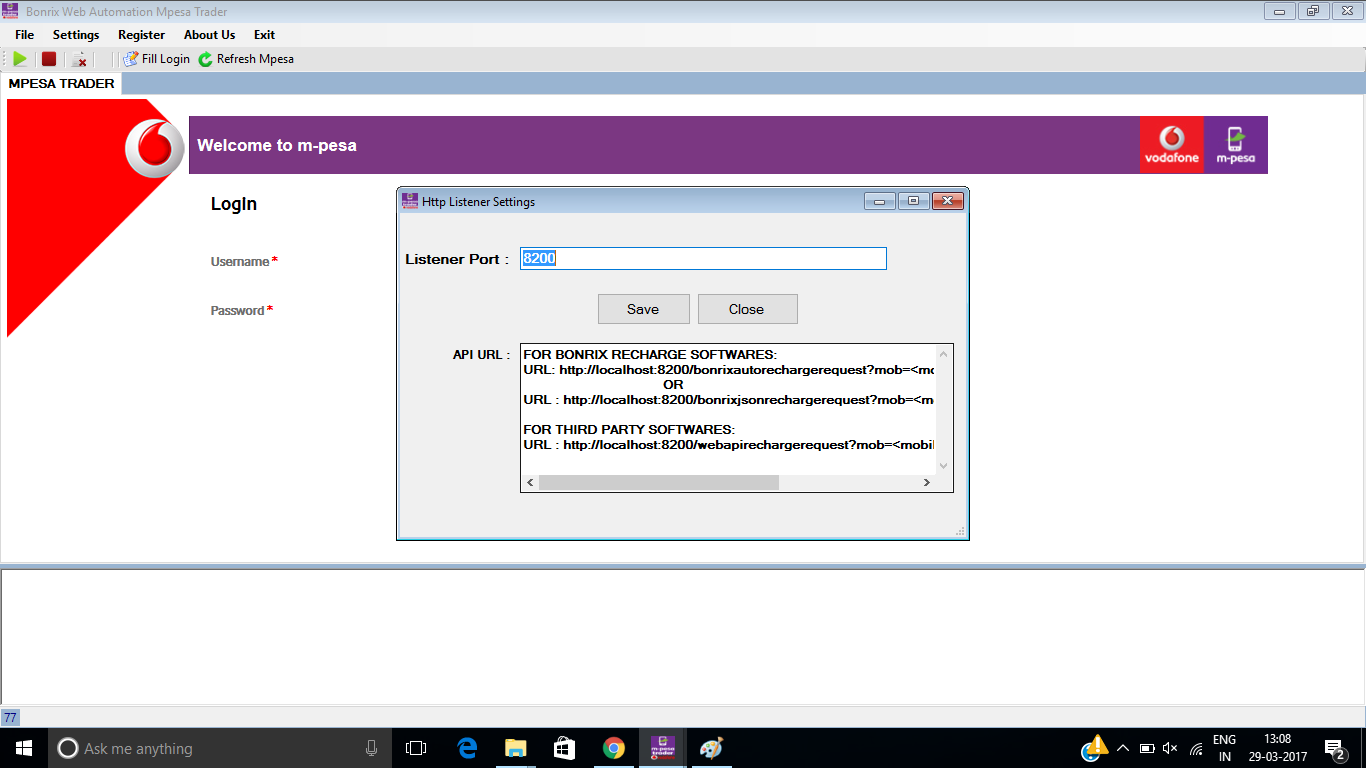Minimize the Http Listener Settings dialog

click(880, 201)
